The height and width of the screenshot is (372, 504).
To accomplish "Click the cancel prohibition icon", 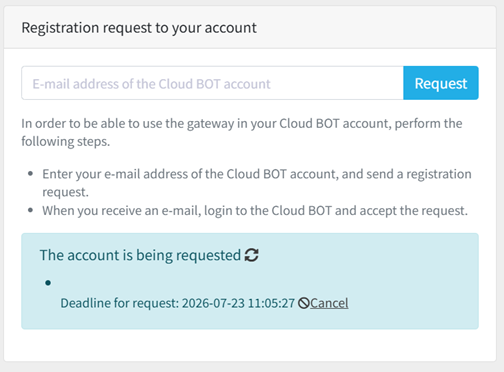I will 303,303.
